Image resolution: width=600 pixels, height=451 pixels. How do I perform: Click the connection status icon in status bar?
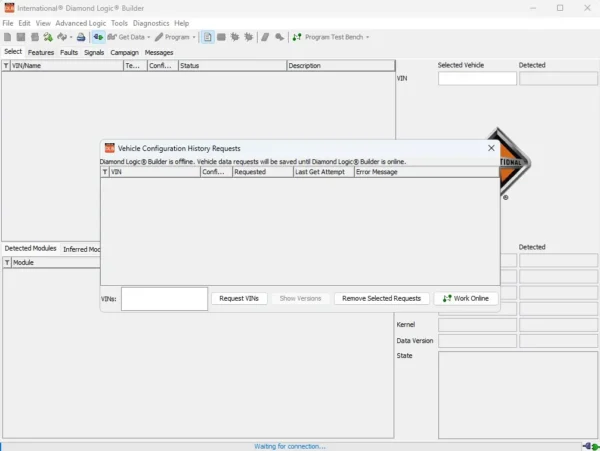click(590, 446)
